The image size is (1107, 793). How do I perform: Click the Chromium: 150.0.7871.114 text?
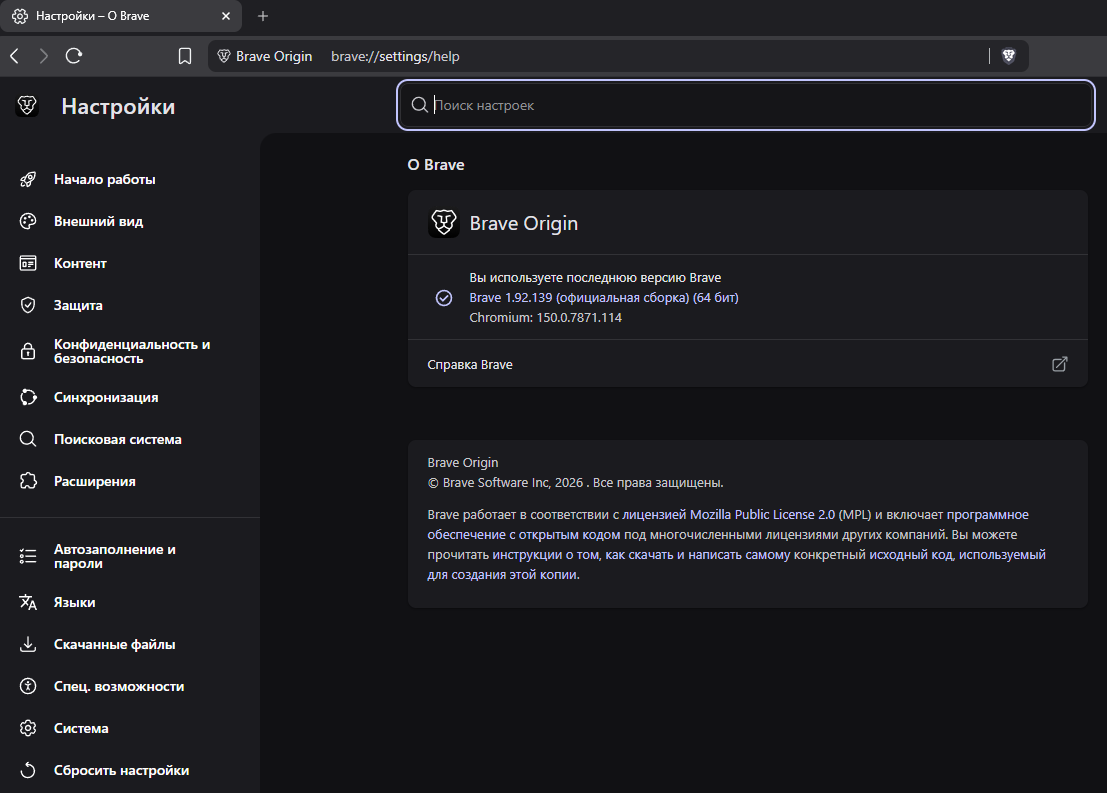[x=546, y=318]
